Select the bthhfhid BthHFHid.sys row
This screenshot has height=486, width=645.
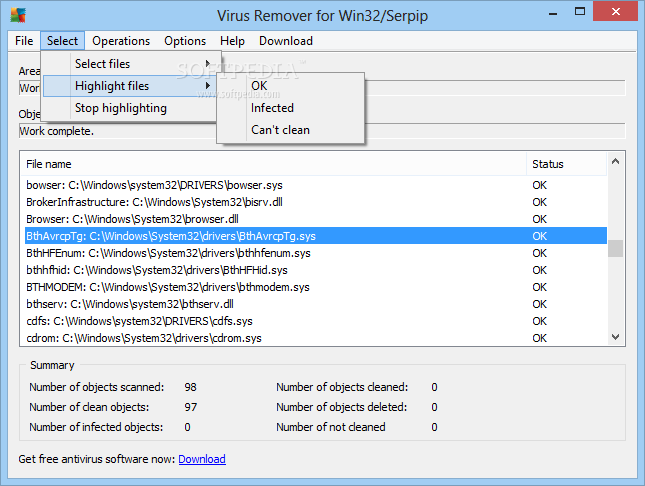click(316, 270)
